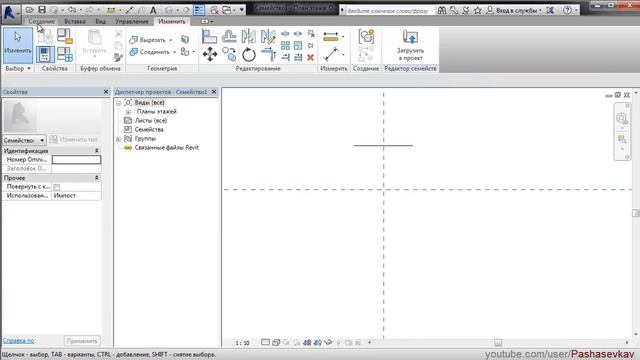Viewport: 640px width, 360px height.
Task: Open the Семейство type selector dropdown
Action: tap(24, 140)
